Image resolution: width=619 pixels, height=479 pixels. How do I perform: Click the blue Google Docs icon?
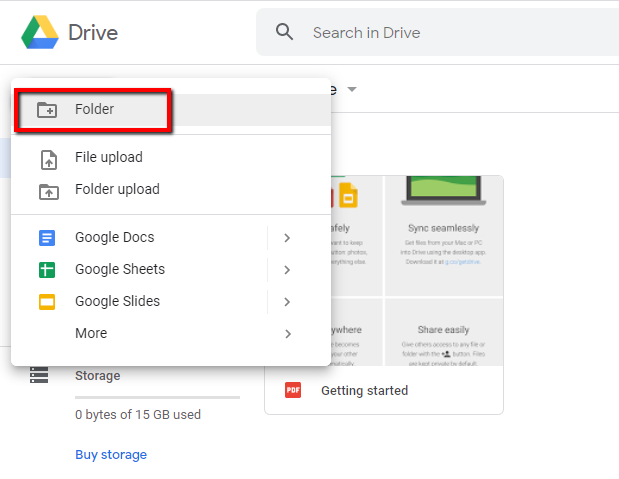pos(47,238)
